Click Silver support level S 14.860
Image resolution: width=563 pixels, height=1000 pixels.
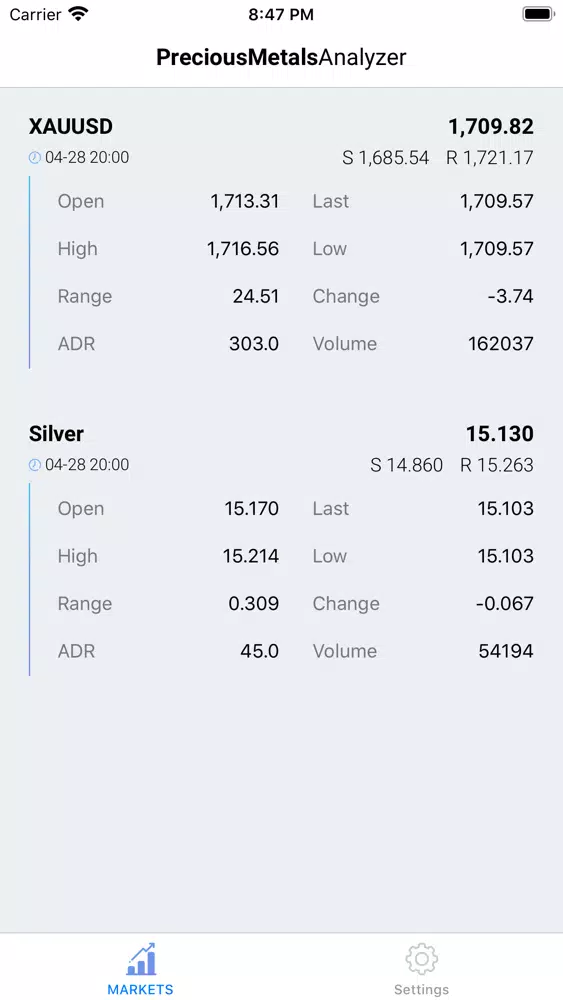click(x=407, y=465)
